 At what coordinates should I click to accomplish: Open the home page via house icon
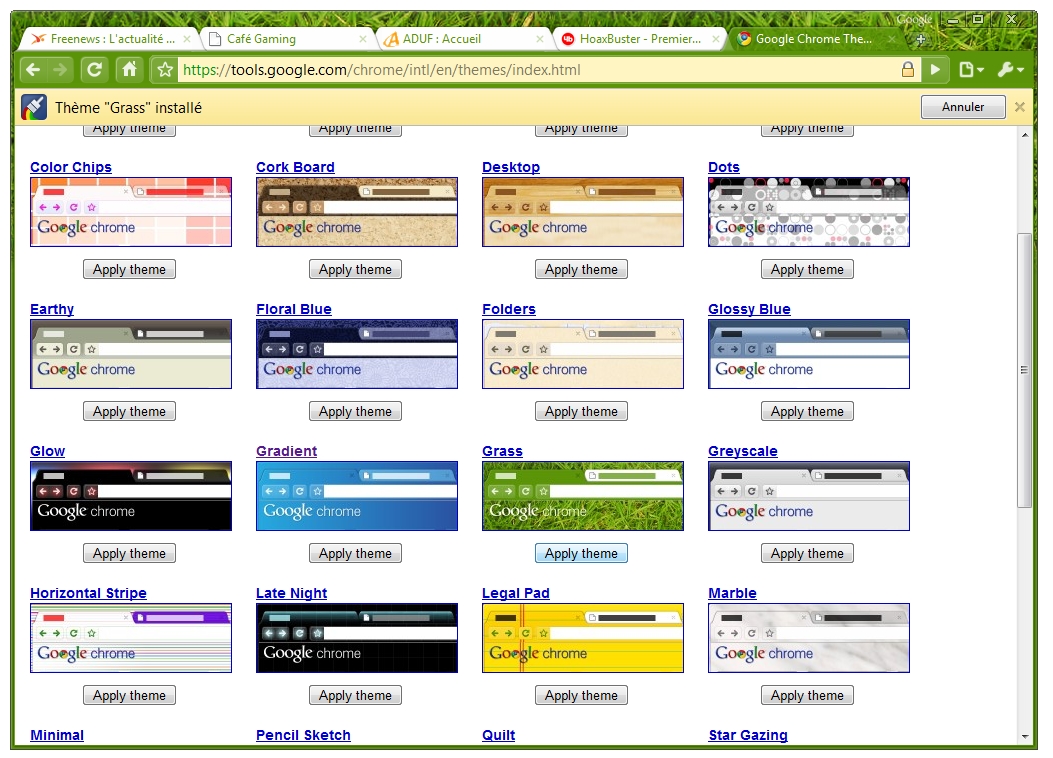[129, 70]
